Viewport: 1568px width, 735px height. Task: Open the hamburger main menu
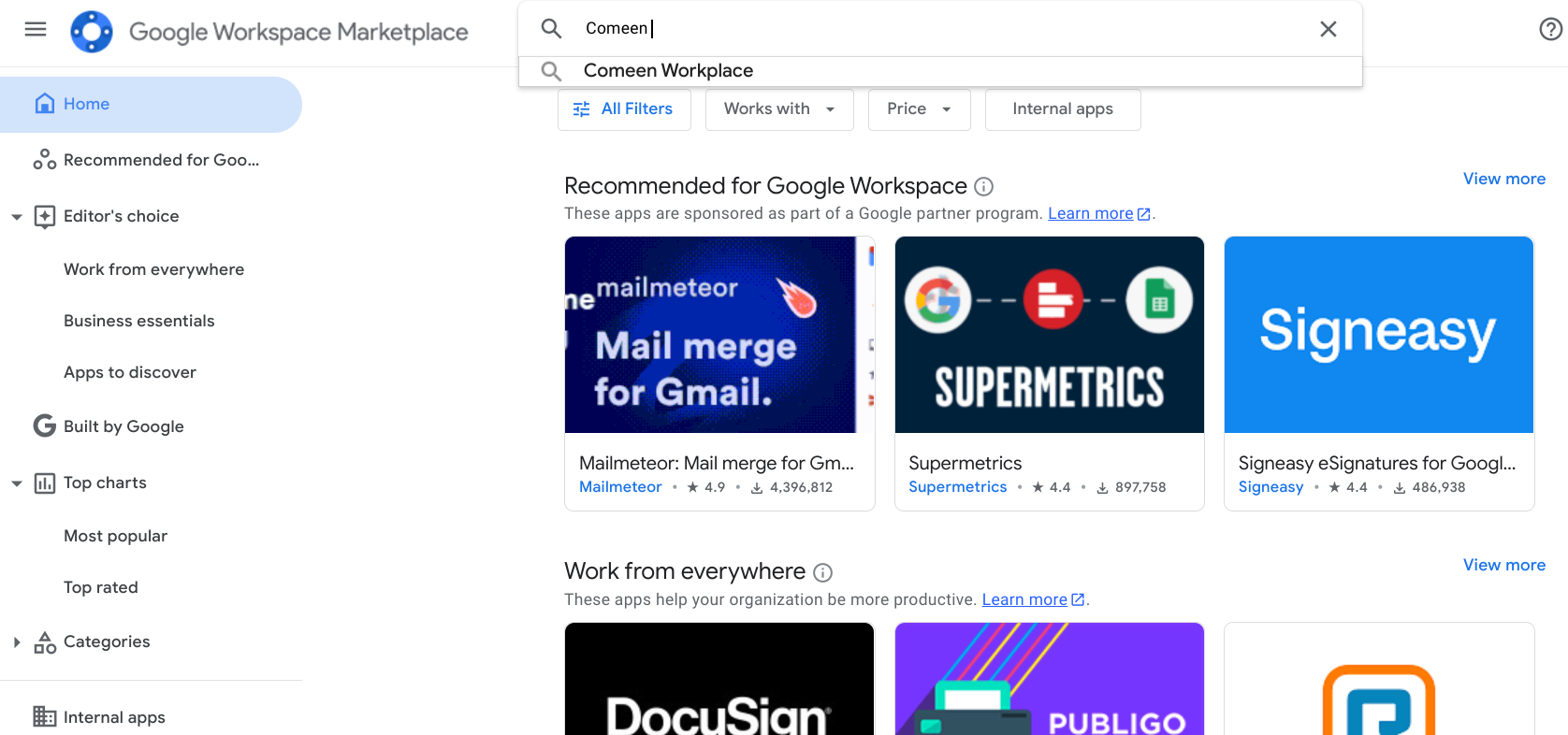point(36,29)
